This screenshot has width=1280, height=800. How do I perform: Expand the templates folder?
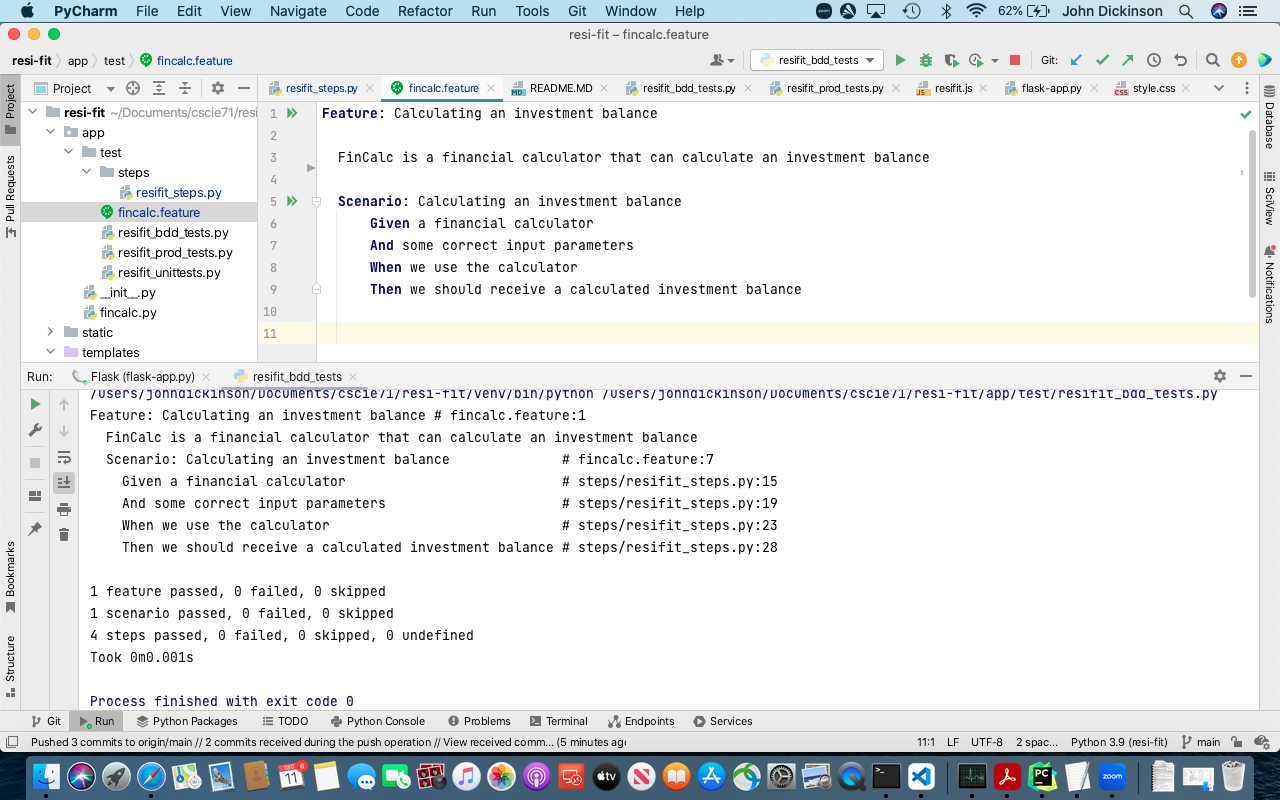tap(50, 352)
